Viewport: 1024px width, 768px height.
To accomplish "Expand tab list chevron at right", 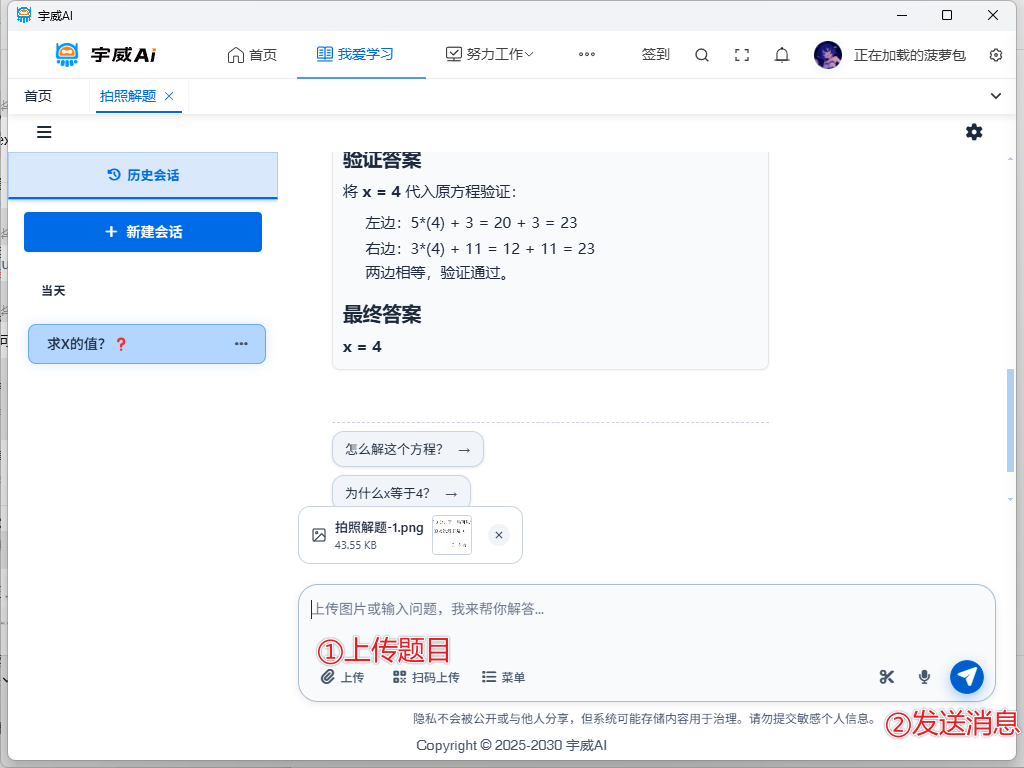I will click(995, 96).
